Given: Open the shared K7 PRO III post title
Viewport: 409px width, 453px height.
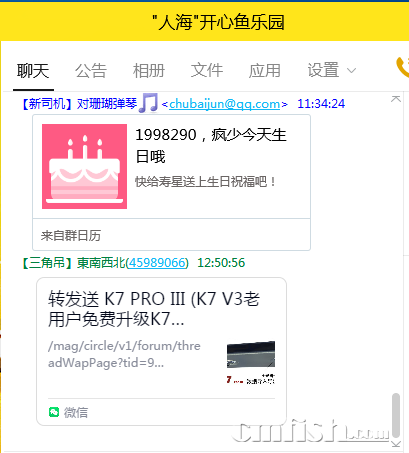Looking at the screenshot, I should click(x=154, y=309).
